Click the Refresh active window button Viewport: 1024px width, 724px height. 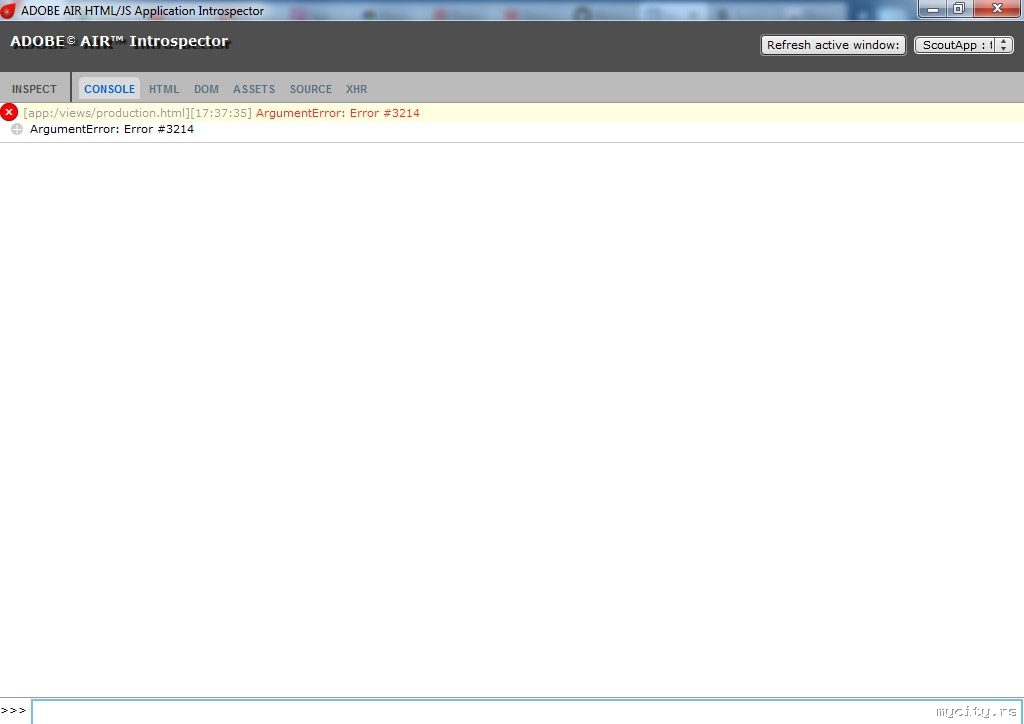(x=833, y=45)
